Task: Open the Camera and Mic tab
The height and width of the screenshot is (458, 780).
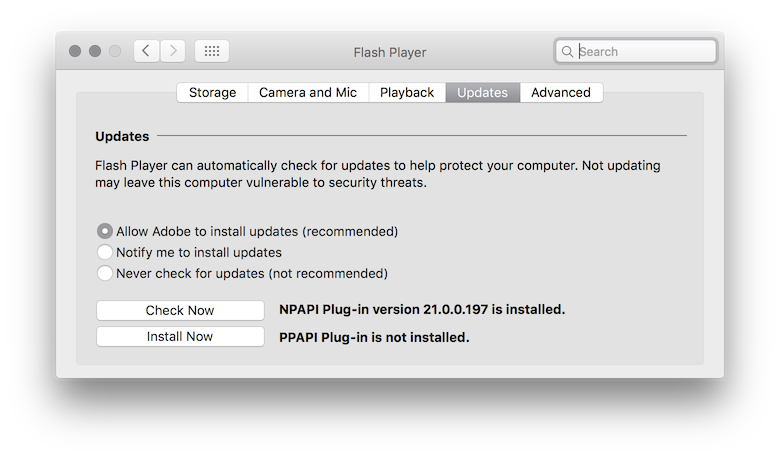Action: 308,93
